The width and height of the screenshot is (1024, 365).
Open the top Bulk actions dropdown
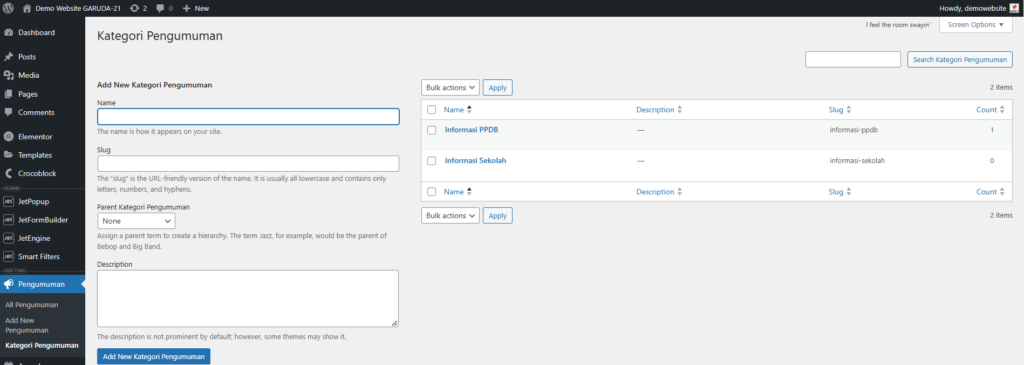pyautogui.click(x=450, y=87)
